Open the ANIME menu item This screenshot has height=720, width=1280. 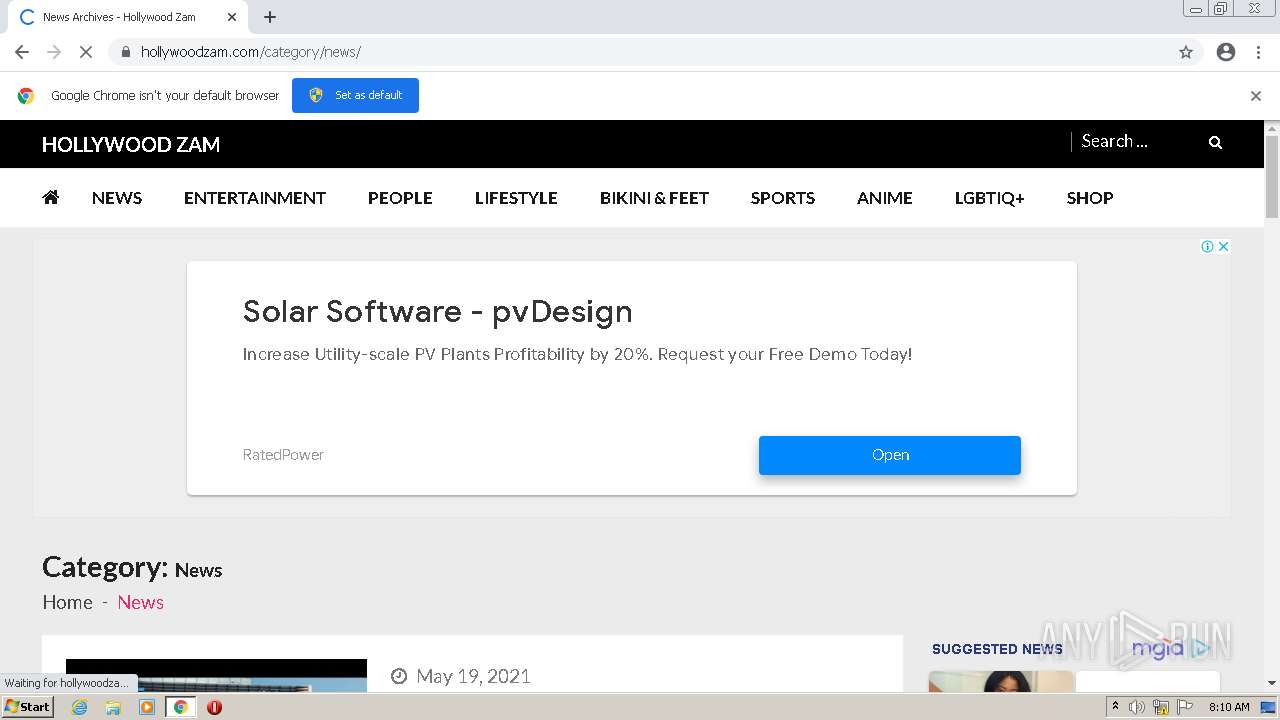(x=885, y=198)
